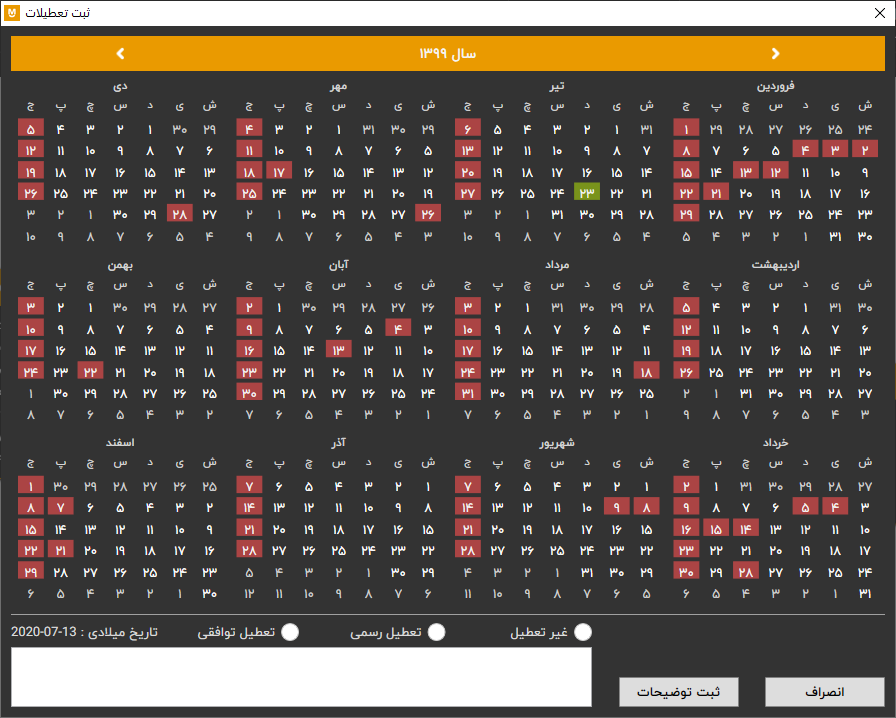Select red day ۱۳ in فروردین
Viewport: 896px width, 718px height.
[746, 171]
